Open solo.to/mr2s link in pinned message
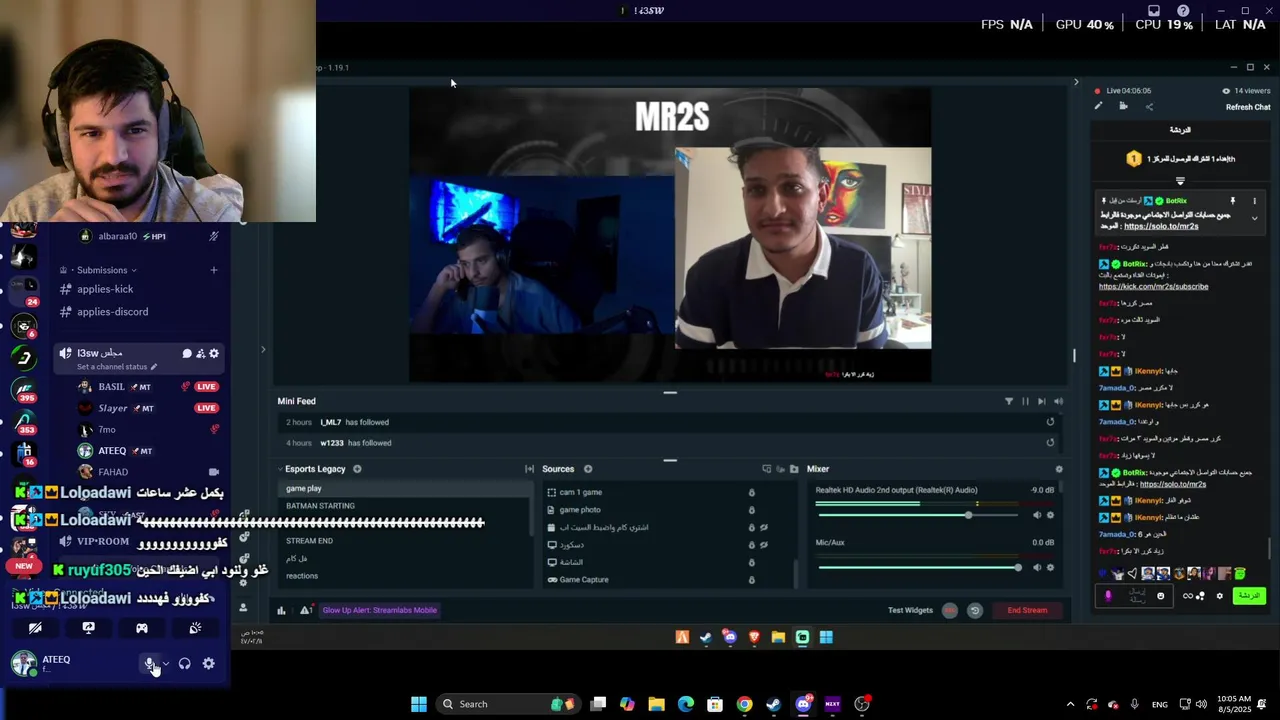 pos(1160,227)
